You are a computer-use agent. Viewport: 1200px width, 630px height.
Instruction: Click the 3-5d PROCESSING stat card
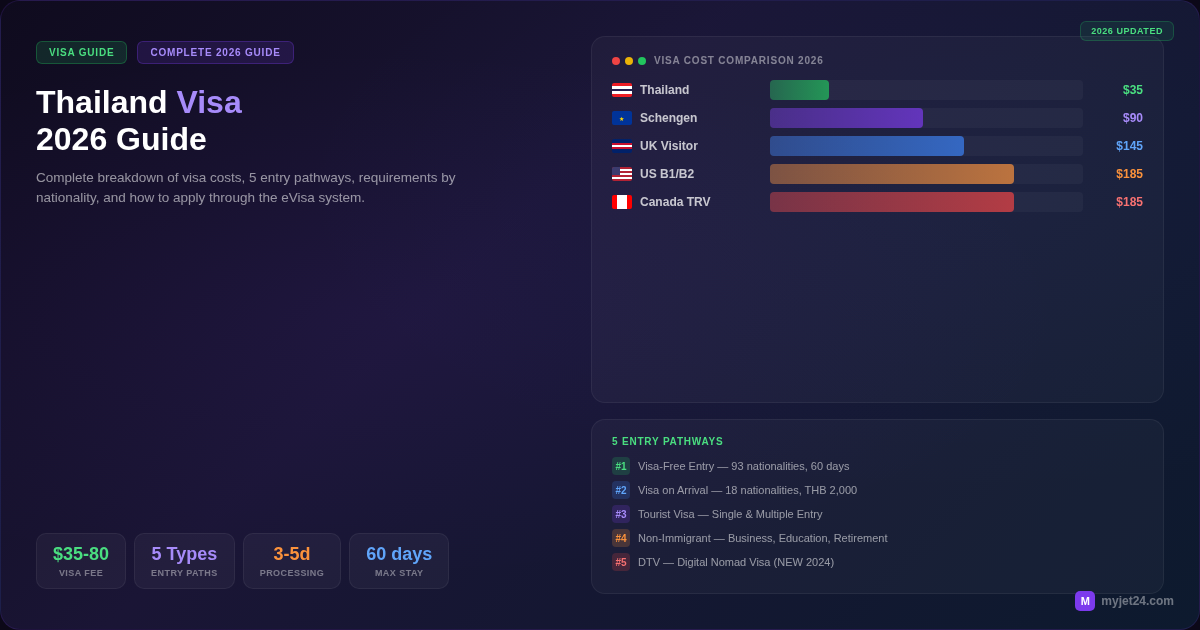[292, 560]
